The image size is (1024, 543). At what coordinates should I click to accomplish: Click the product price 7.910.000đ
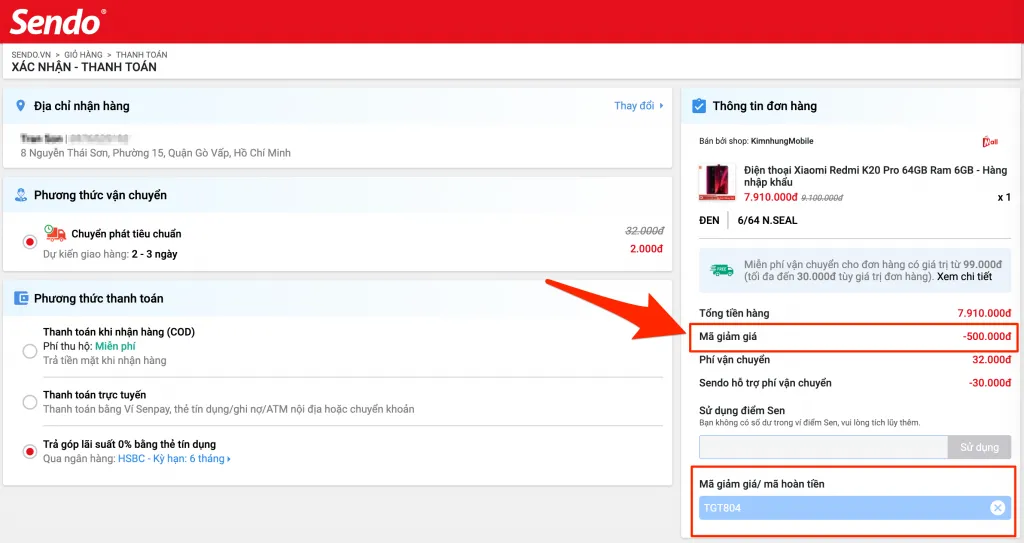(x=771, y=197)
